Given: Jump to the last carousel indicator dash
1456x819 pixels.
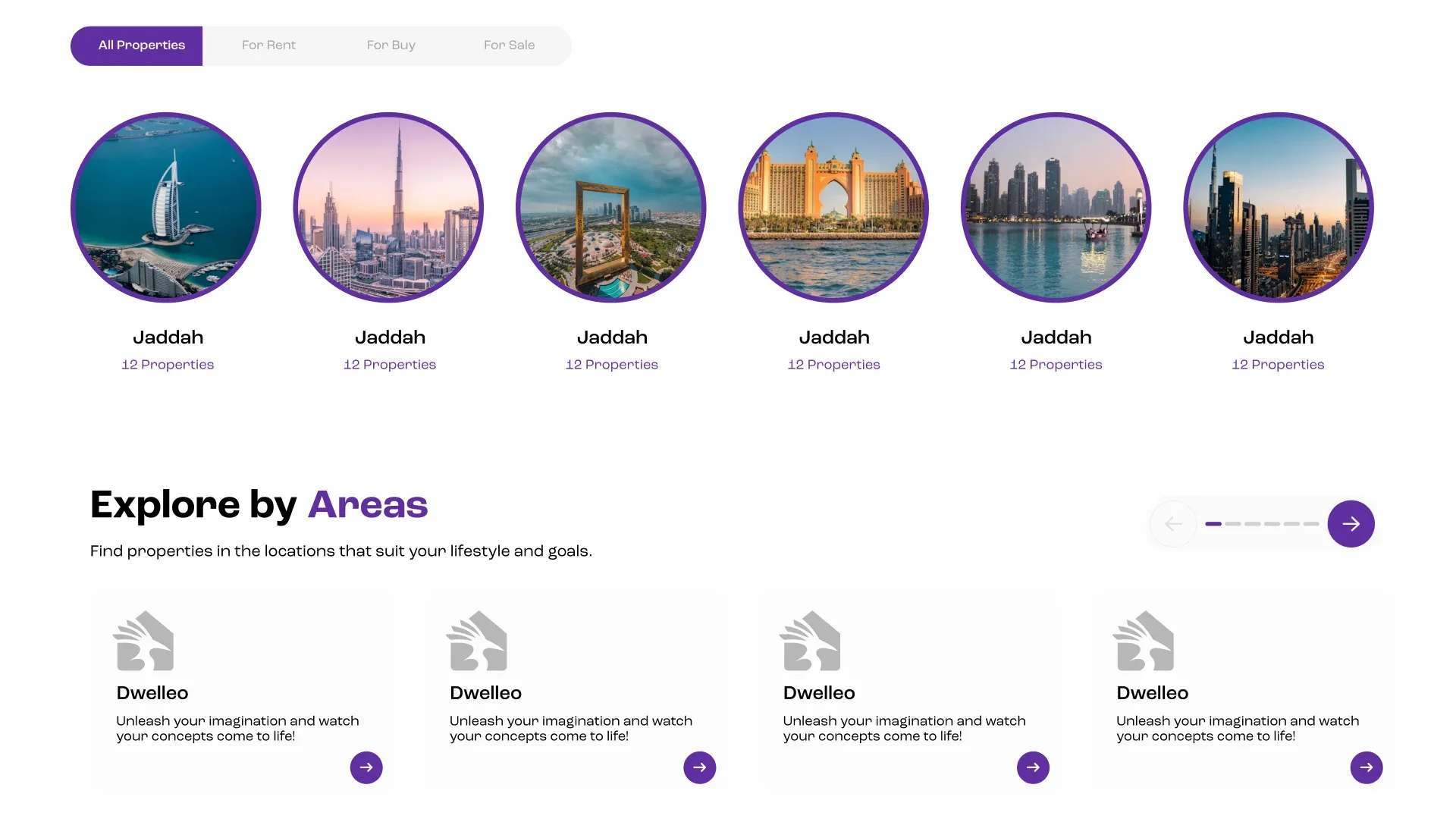Looking at the screenshot, I should click(x=1311, y=524).
